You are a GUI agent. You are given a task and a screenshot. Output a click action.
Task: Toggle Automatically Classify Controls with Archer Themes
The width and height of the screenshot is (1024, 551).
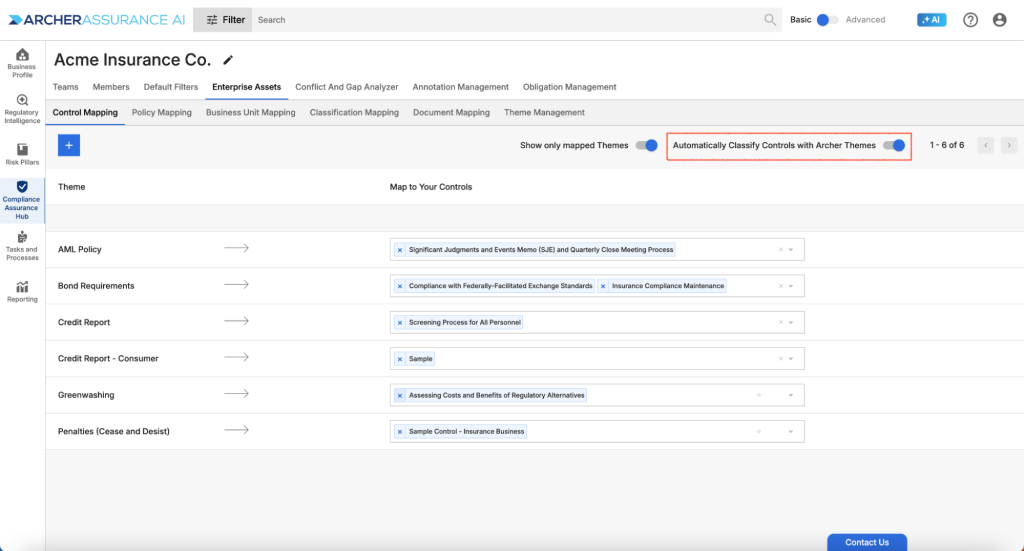pos(894,145)
